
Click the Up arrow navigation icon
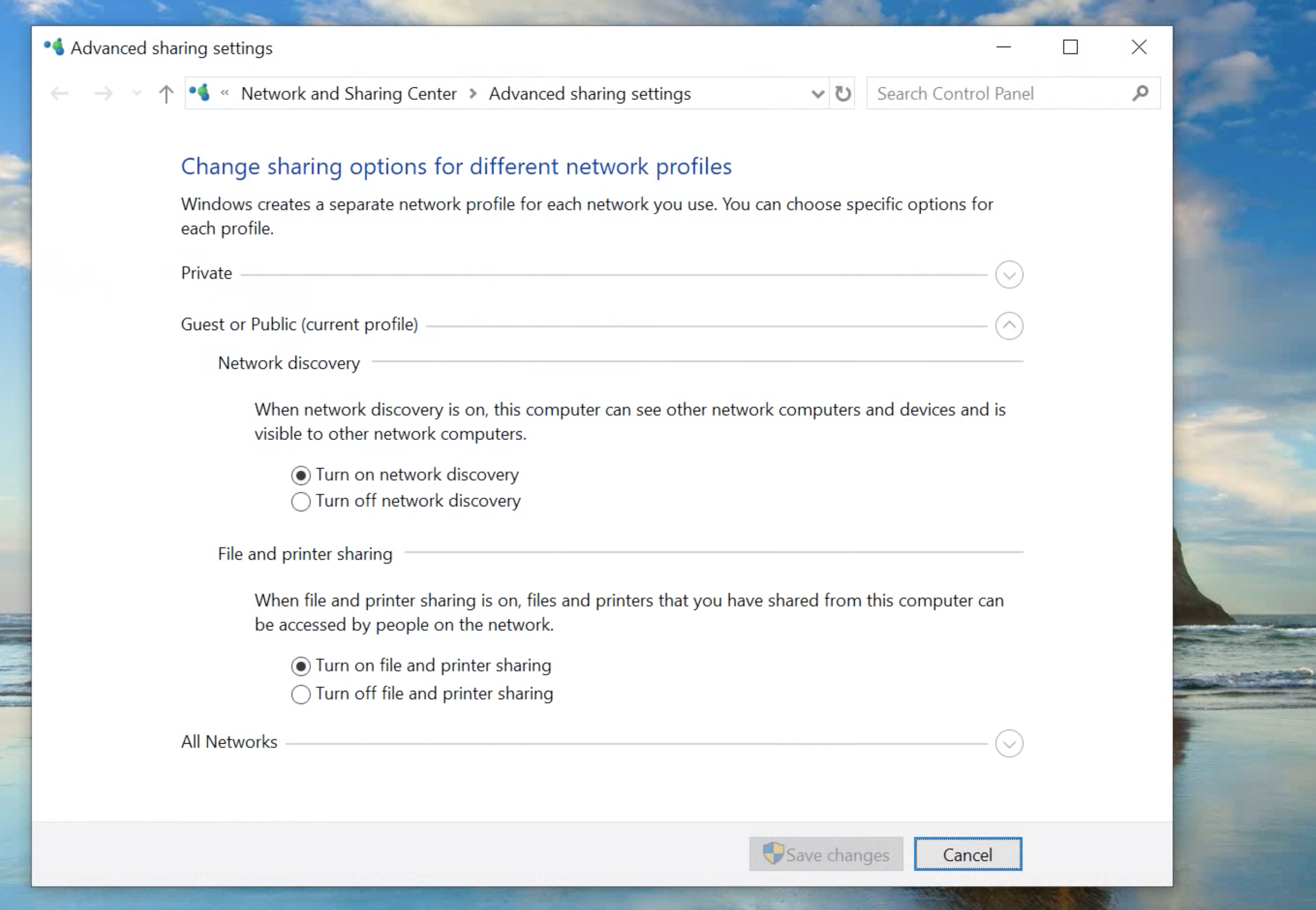[166, 94]
